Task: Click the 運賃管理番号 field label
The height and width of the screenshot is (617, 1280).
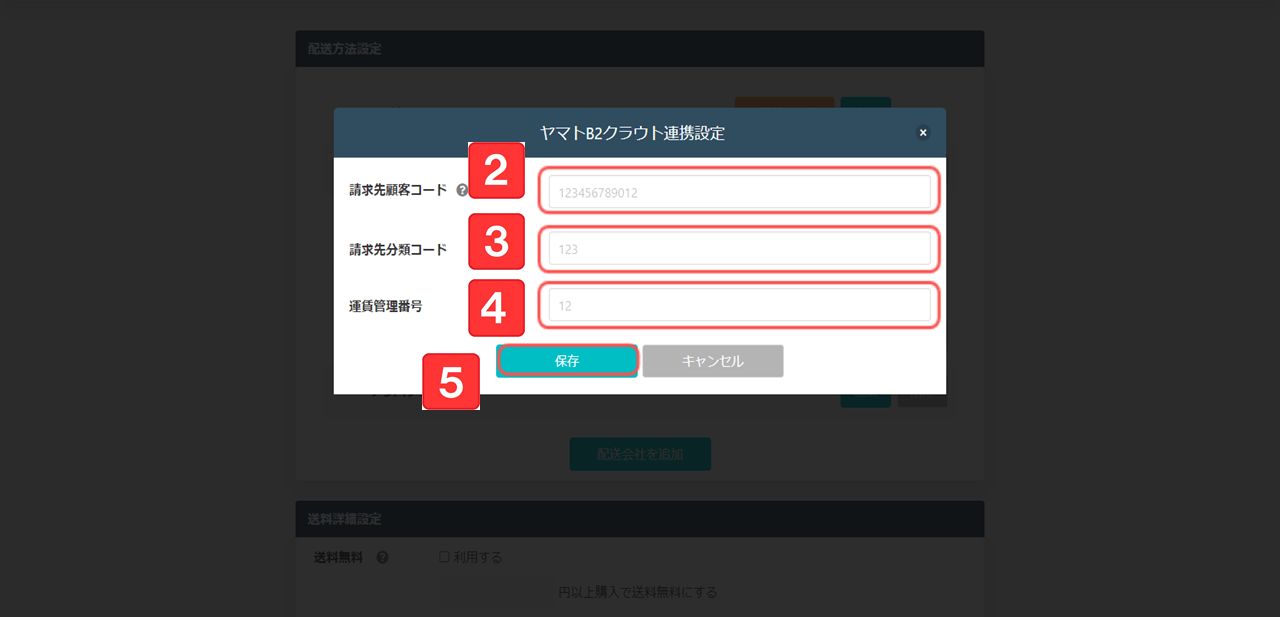Action: [385, 306]
